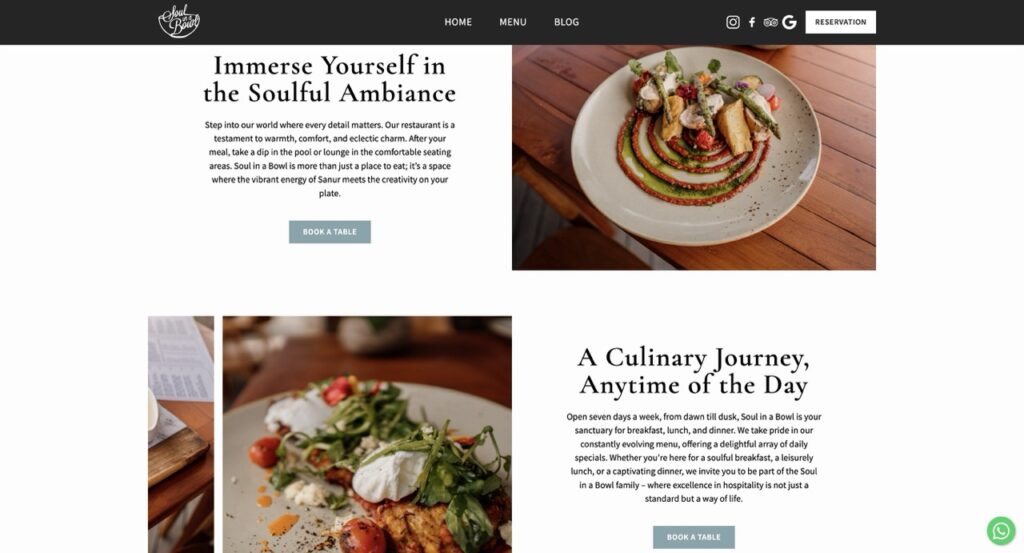
Task: Open the poached eggs dish photo
Action: (367, 435)
